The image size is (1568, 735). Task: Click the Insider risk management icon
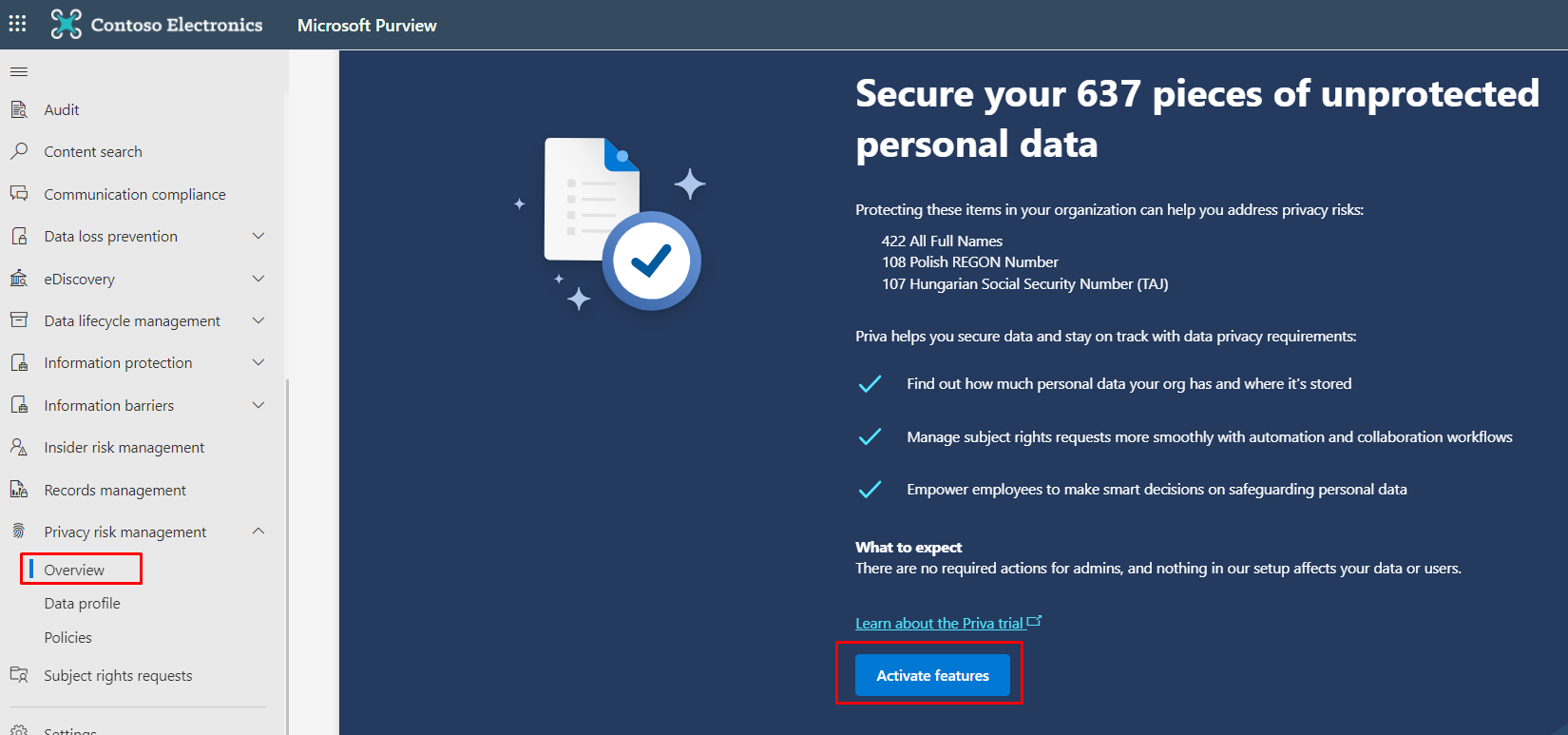click(x=19, y=447)
